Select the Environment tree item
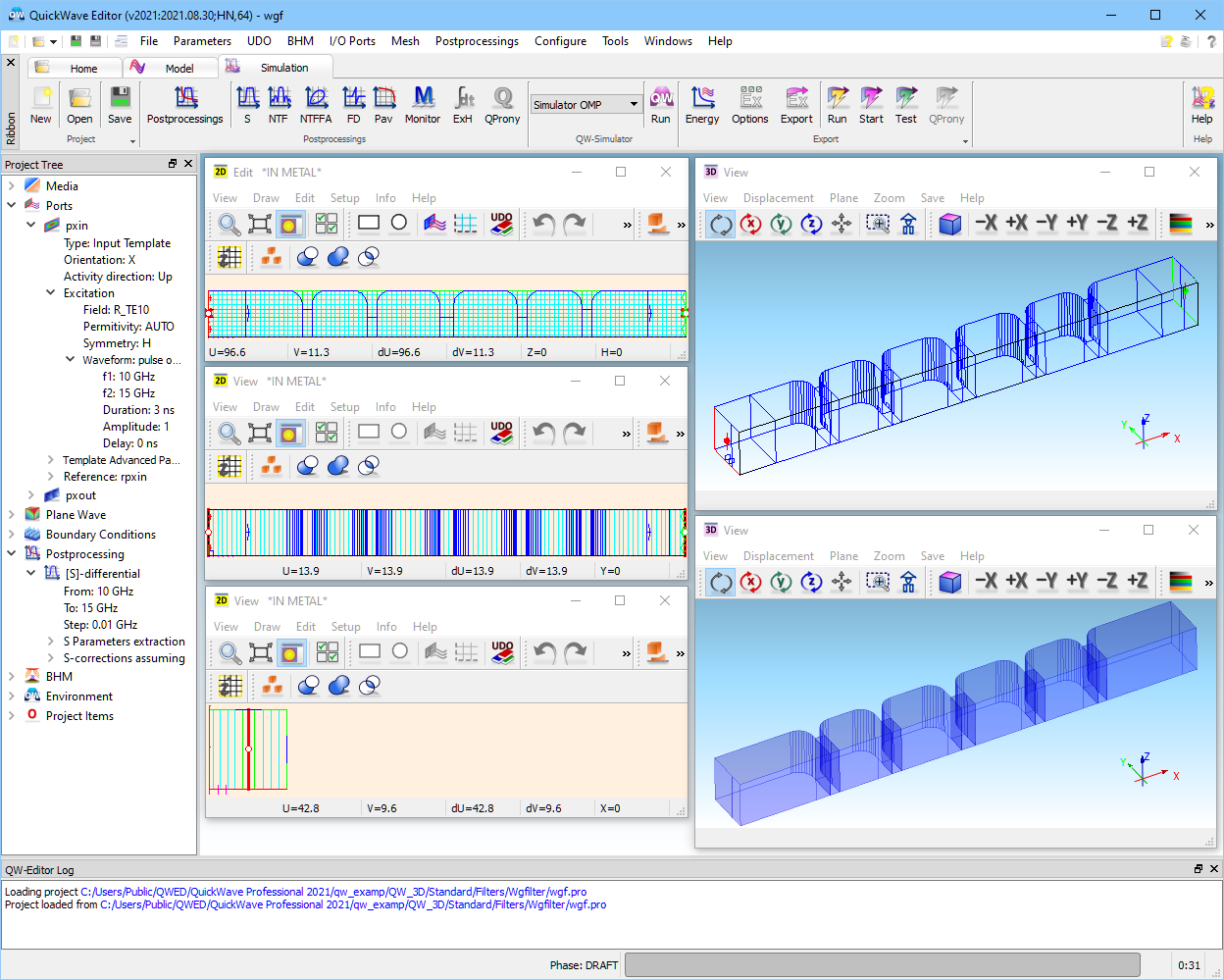Viewport: 1224px width, 980px height. pos(79,696)
